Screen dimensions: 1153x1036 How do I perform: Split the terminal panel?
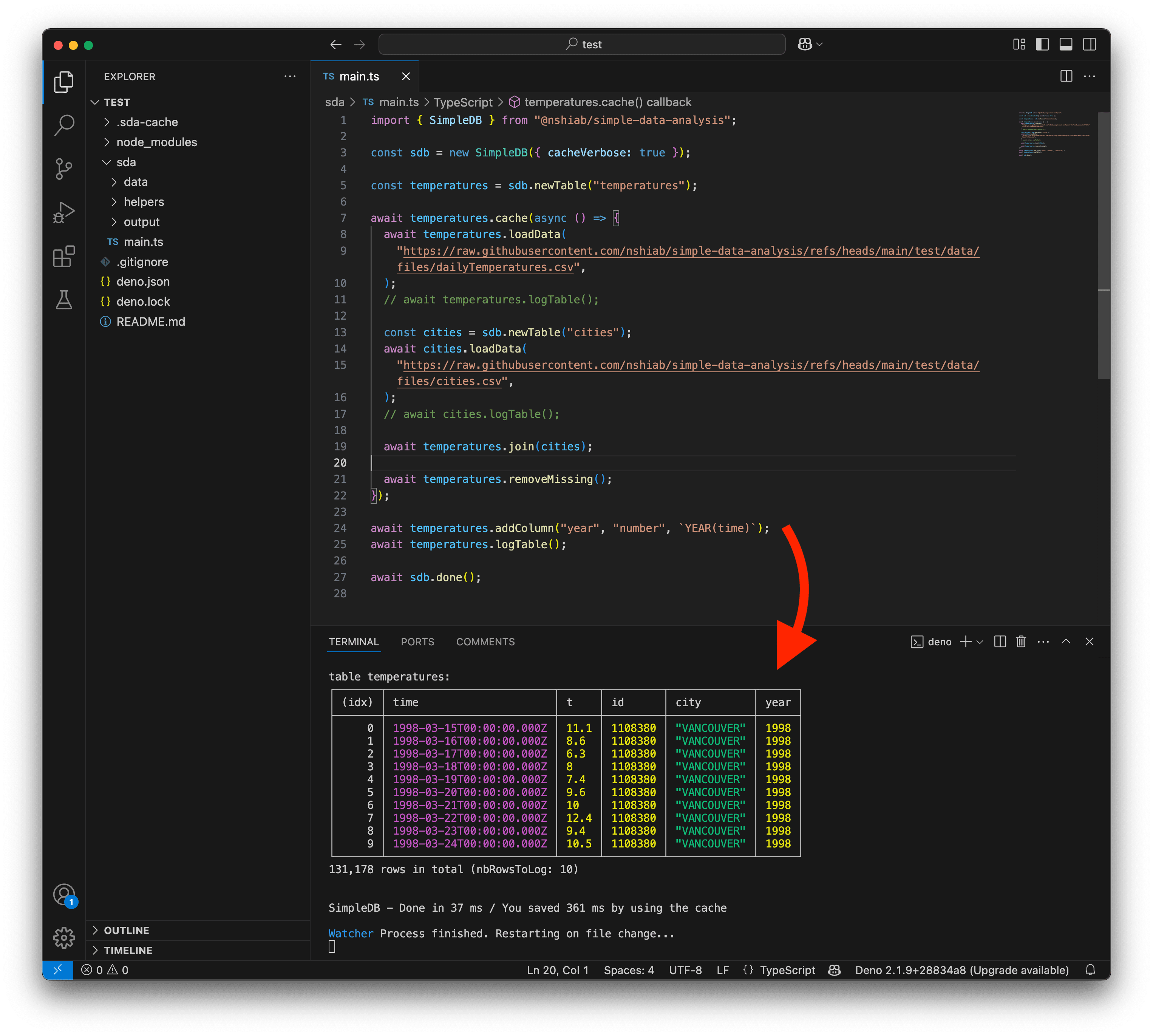click(x=1000, y=642)
